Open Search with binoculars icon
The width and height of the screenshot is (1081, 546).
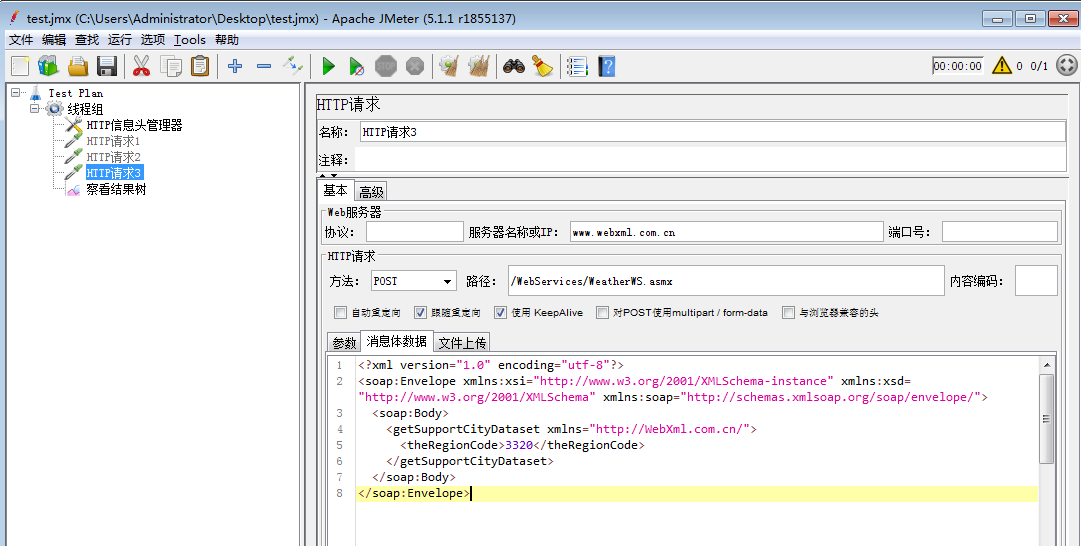coord(514,66)
